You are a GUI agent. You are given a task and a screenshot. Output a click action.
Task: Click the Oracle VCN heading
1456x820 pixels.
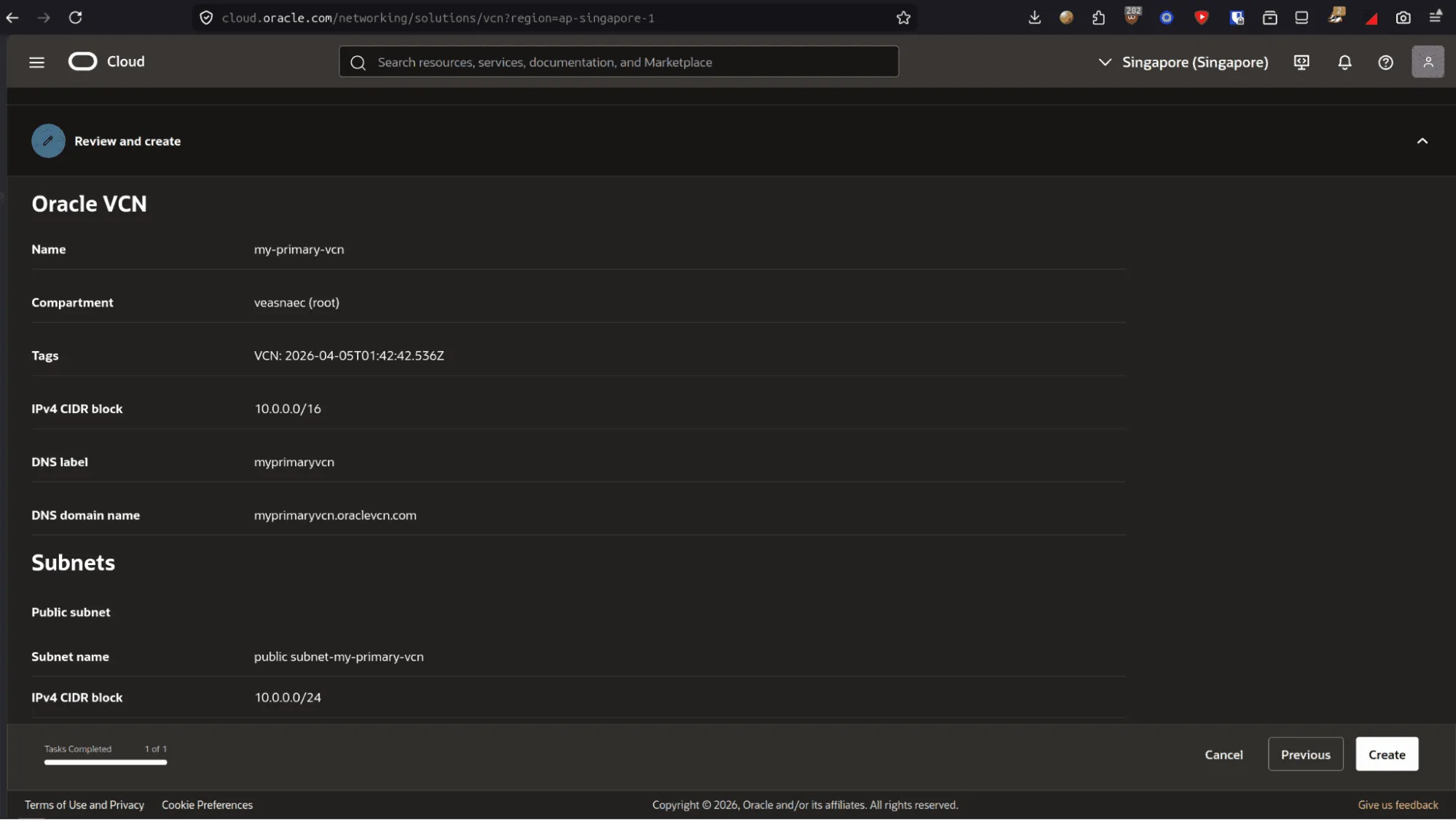pyautogui.click(x=89, y=204)
